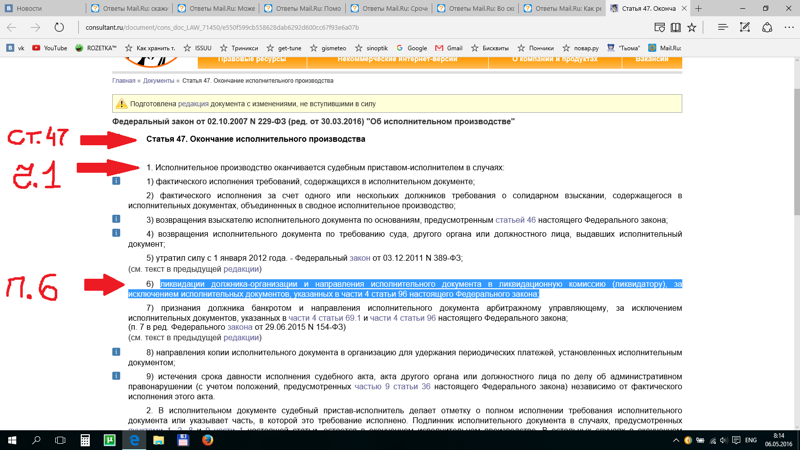Open Task View on the taskbar
This screenshot has height=450, width=800.
coord(60,440)
